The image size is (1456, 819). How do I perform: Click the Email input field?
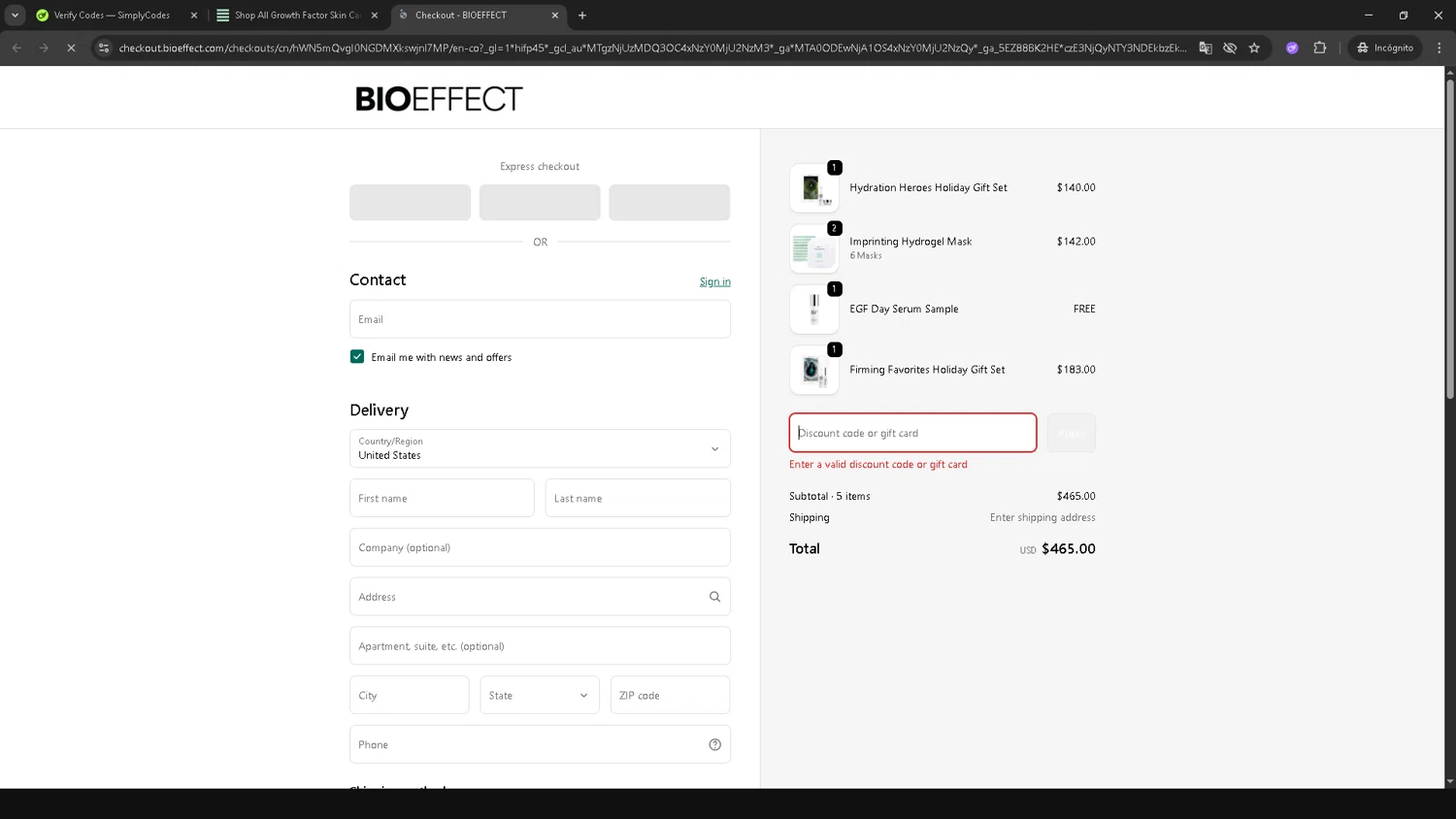point(540,319)
